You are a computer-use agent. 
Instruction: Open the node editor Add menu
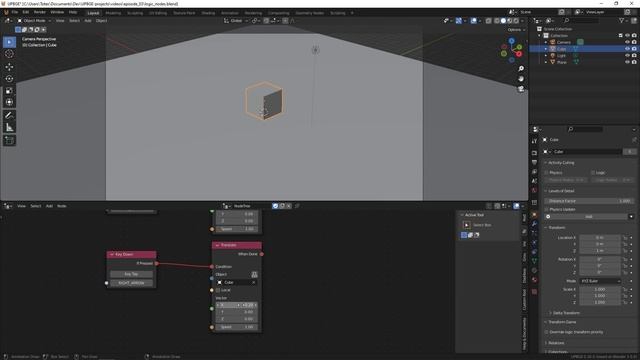(49, 206)
